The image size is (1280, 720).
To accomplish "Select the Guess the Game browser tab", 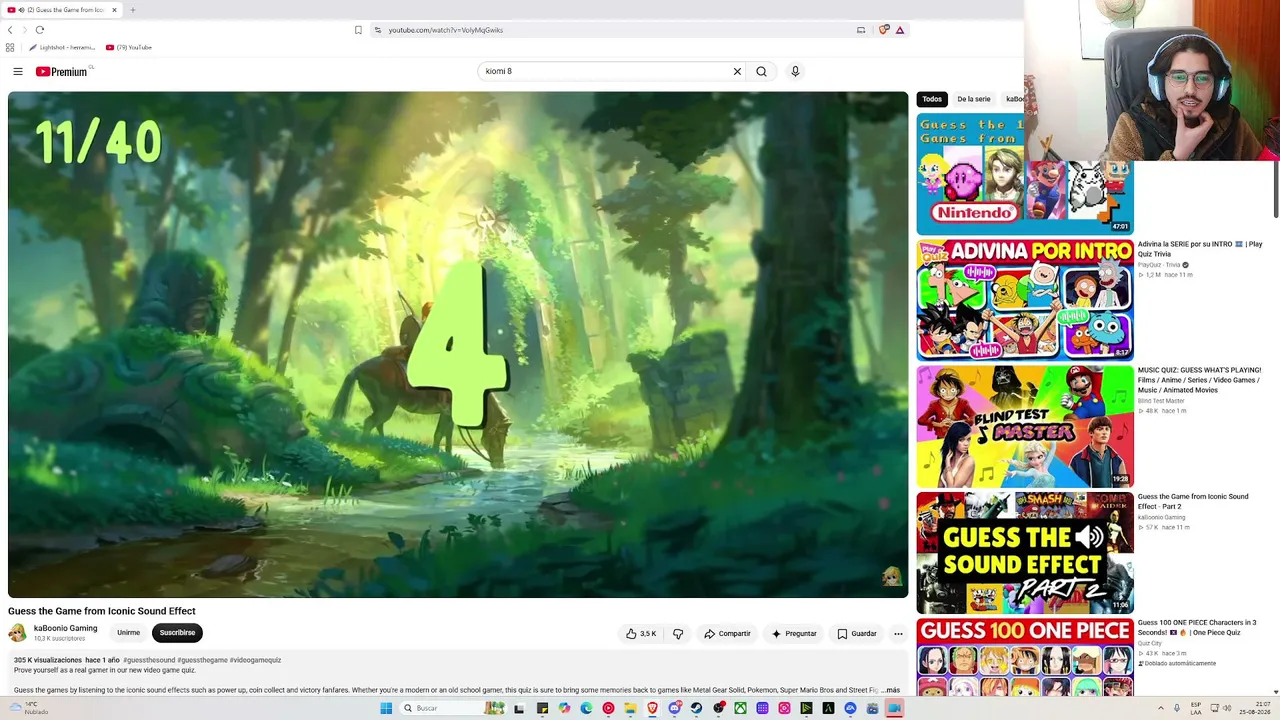I will 62,10.
